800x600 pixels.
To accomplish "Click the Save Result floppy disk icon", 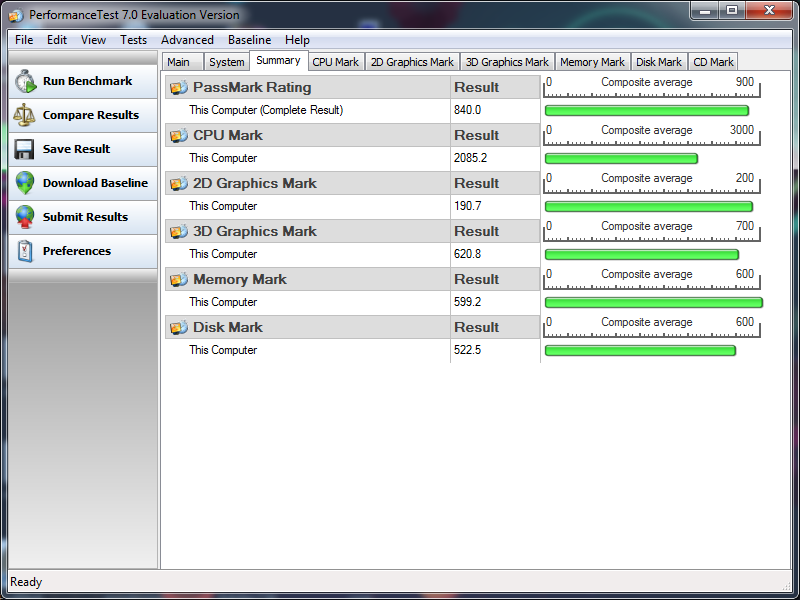I will 24,149.
